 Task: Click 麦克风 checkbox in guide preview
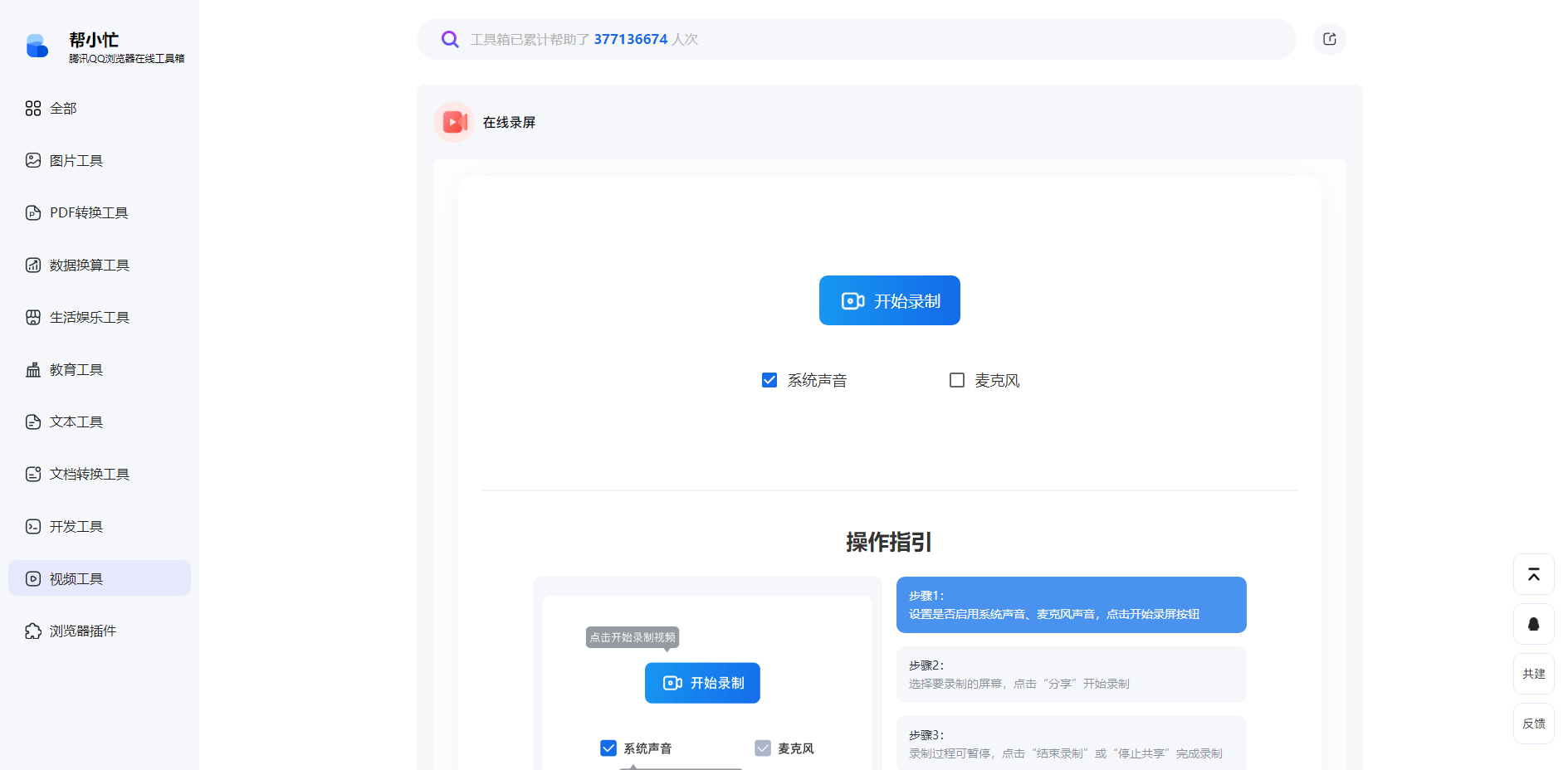[x=763, y=748]
